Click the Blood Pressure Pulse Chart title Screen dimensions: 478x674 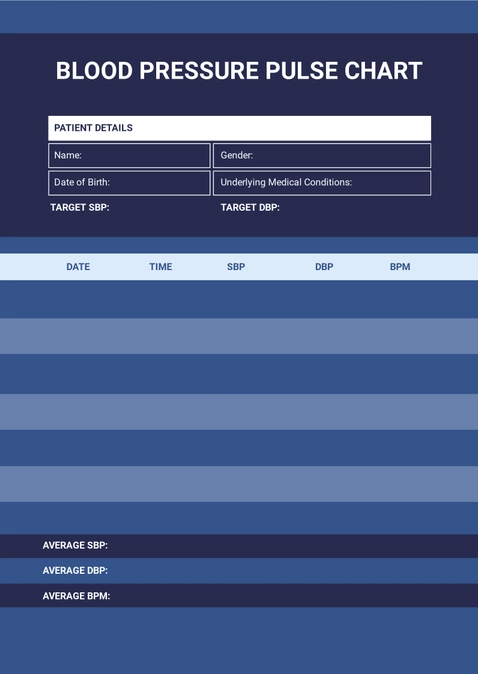coord(239,71)
